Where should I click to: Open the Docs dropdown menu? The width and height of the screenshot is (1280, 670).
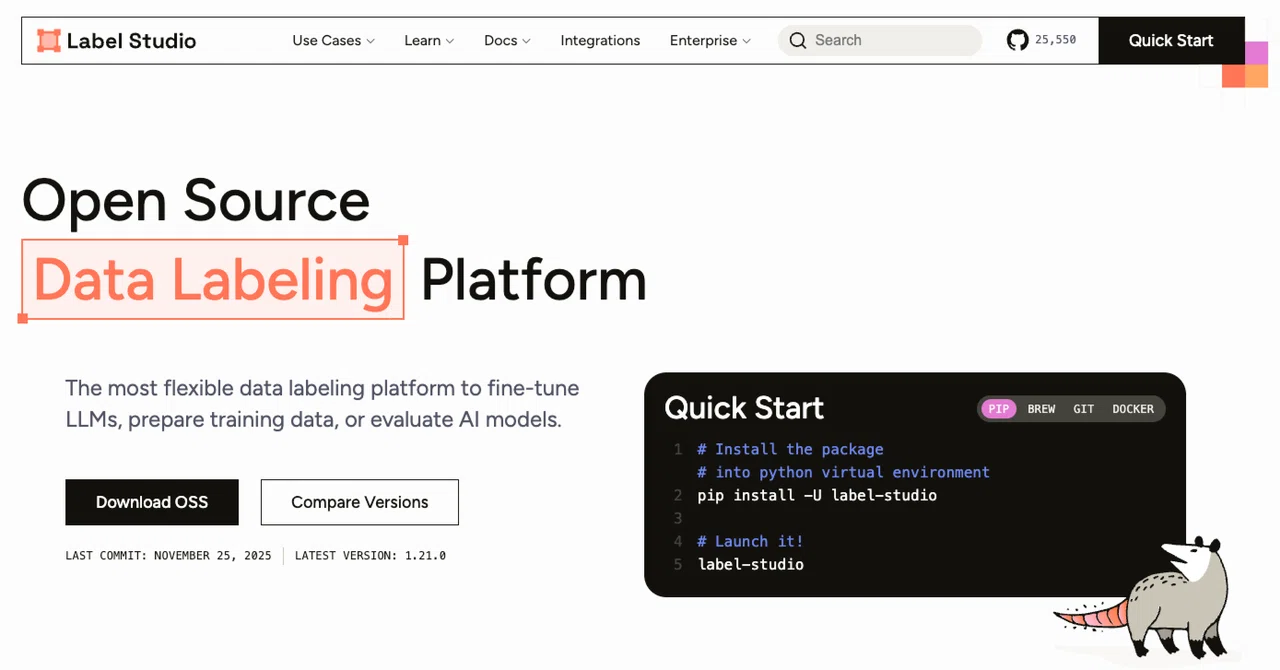[x=507, y=40]
